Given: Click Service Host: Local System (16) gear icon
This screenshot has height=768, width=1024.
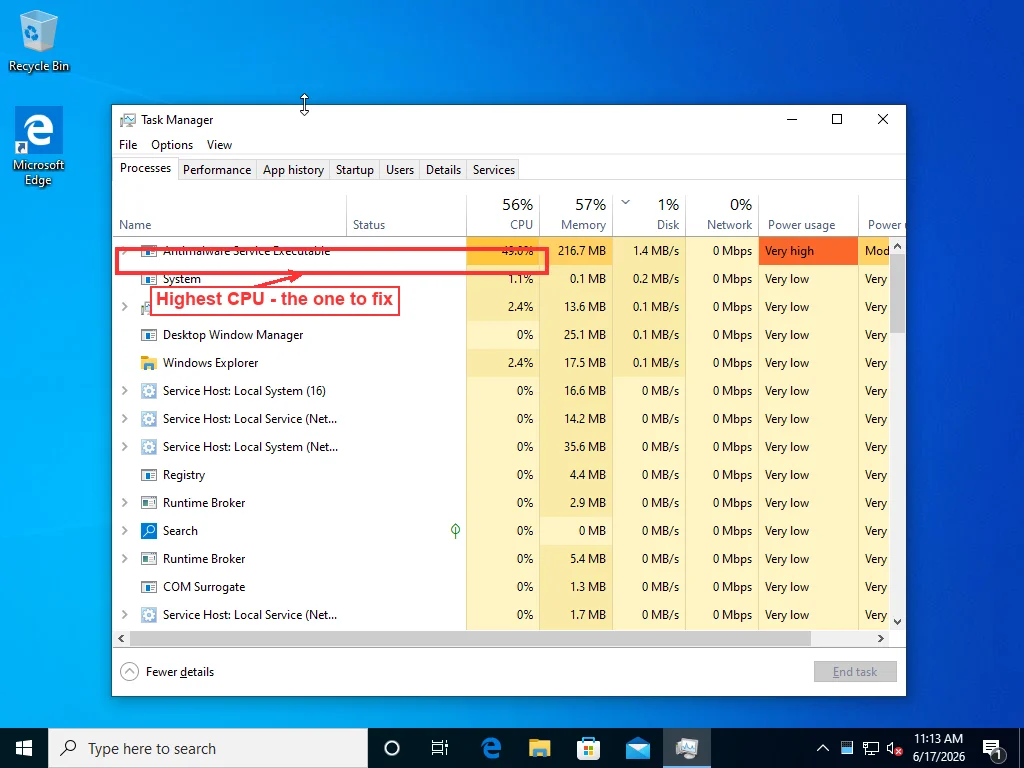Looking at the screenshot, I should click(149, 391).
